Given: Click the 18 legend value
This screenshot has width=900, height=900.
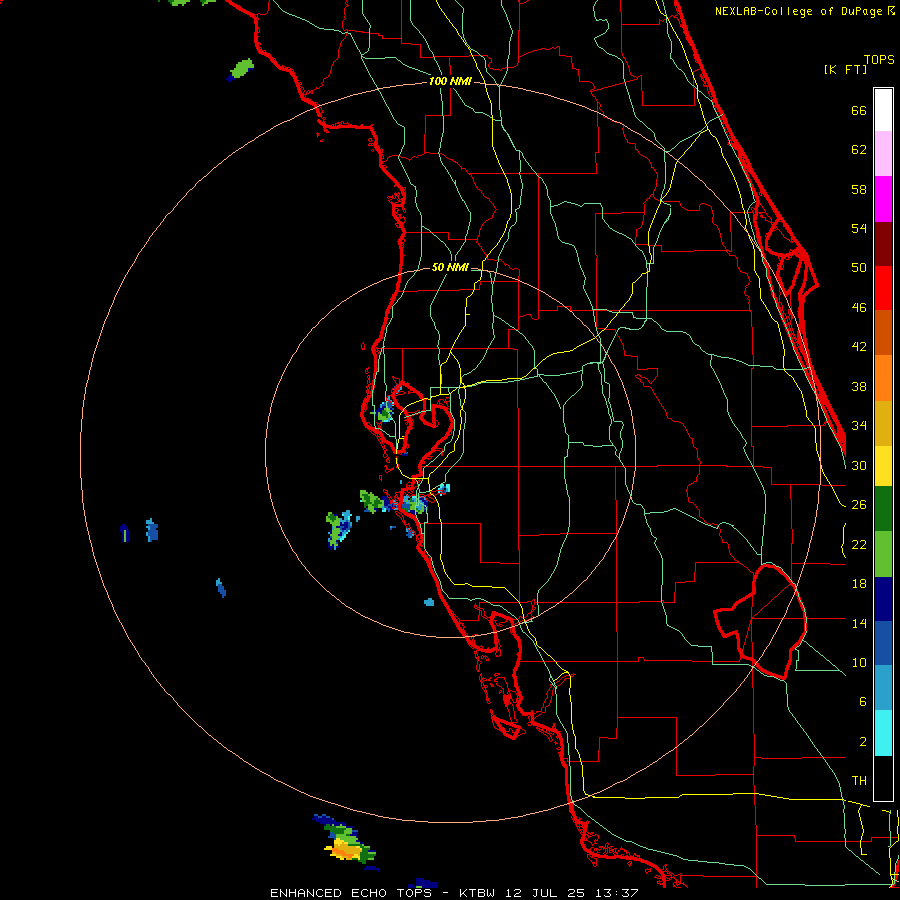Looking at the screenshot, I should click(x=859, y=584).
